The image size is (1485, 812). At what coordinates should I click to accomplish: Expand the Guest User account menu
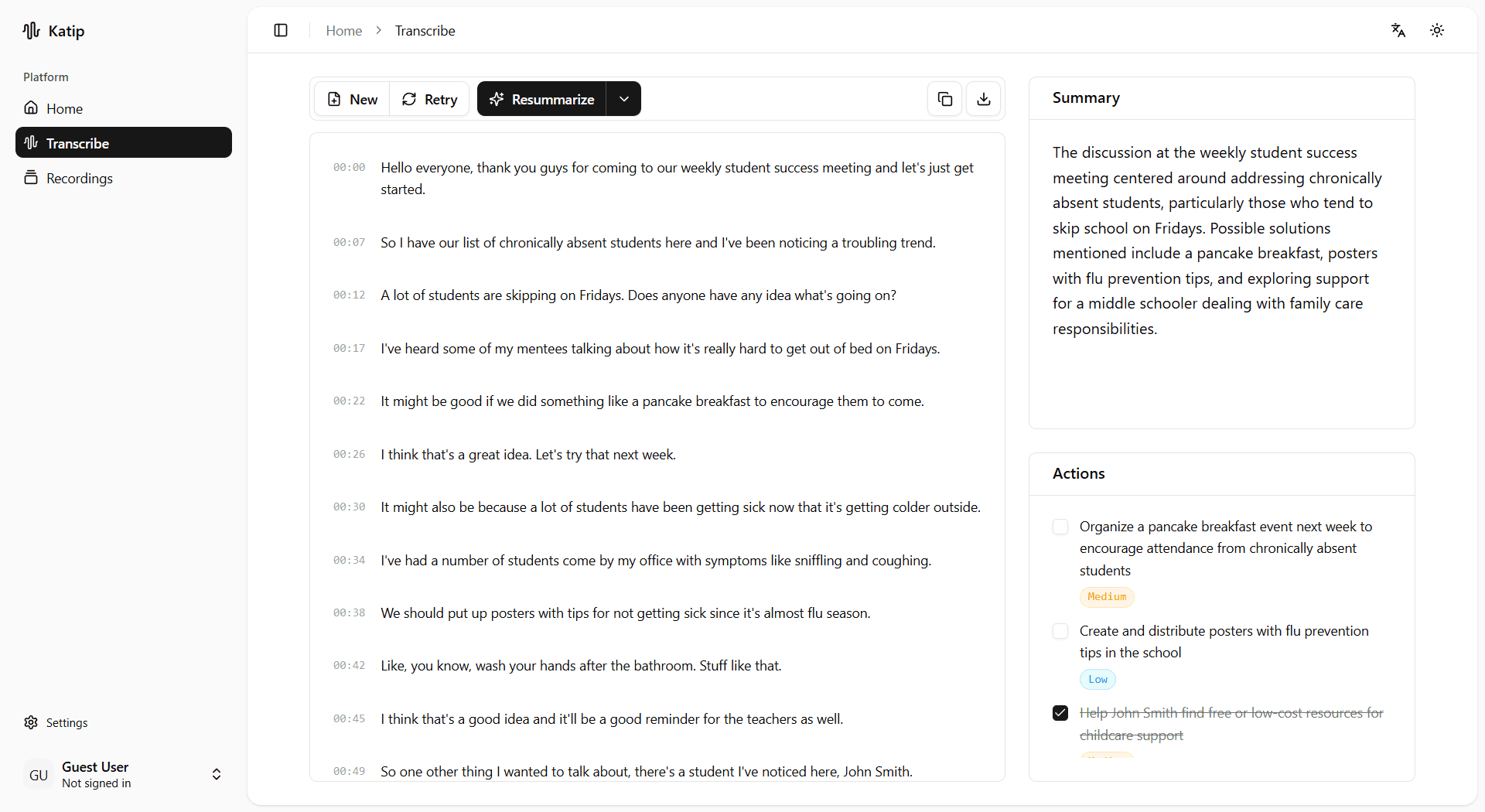tap(217, 775)
